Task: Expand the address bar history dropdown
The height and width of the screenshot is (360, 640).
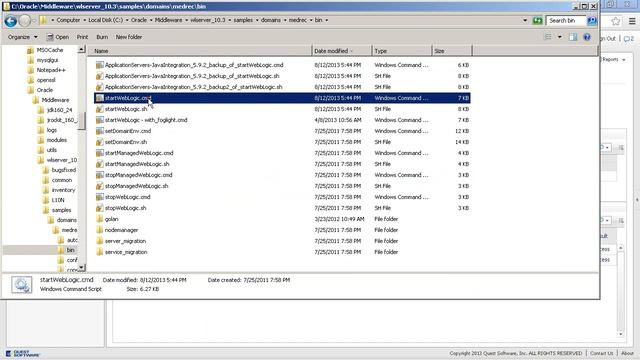Action: [x=525, y=20]
